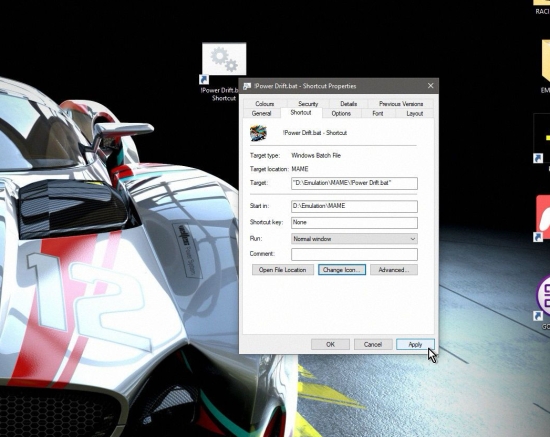The height and width of the screenshot is (437, 550).
Task: Open the Advanced options button
Action: 394,270
